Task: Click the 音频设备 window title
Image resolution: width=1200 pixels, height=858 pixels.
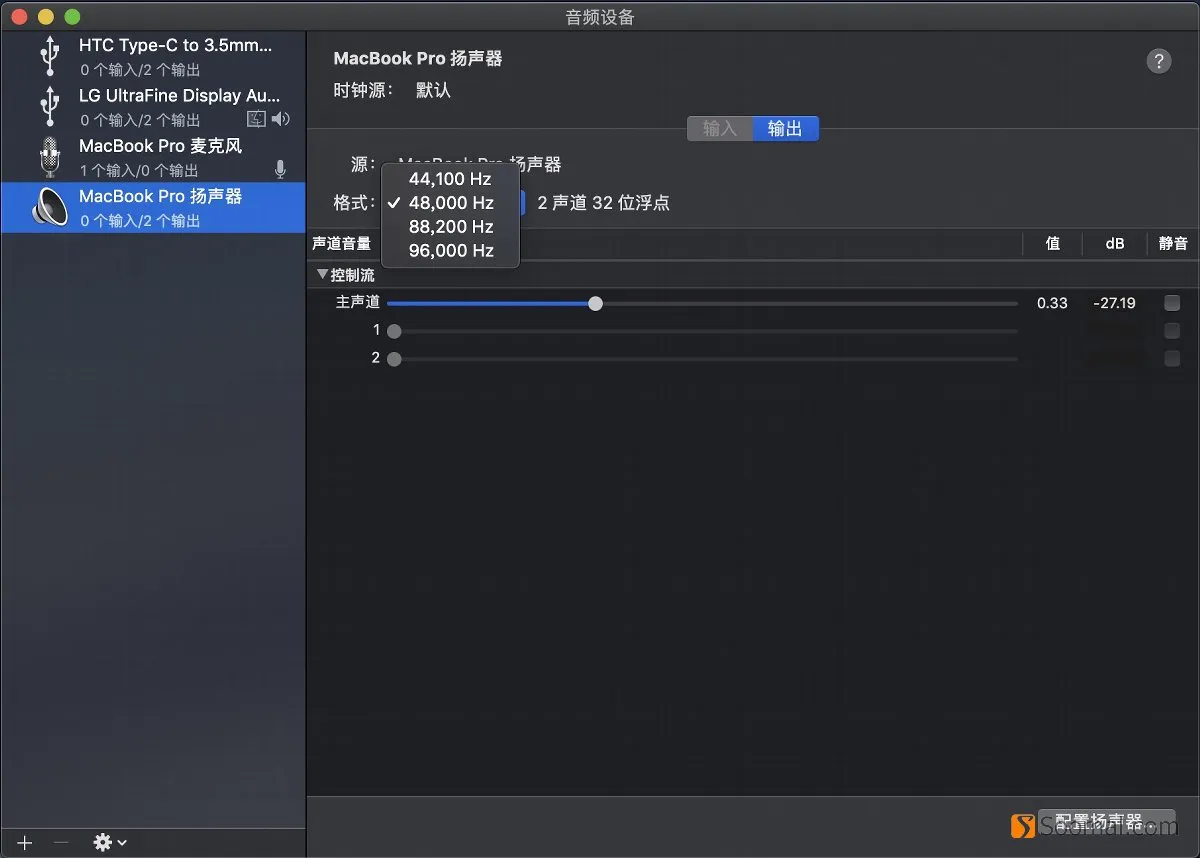Action: 600,17
